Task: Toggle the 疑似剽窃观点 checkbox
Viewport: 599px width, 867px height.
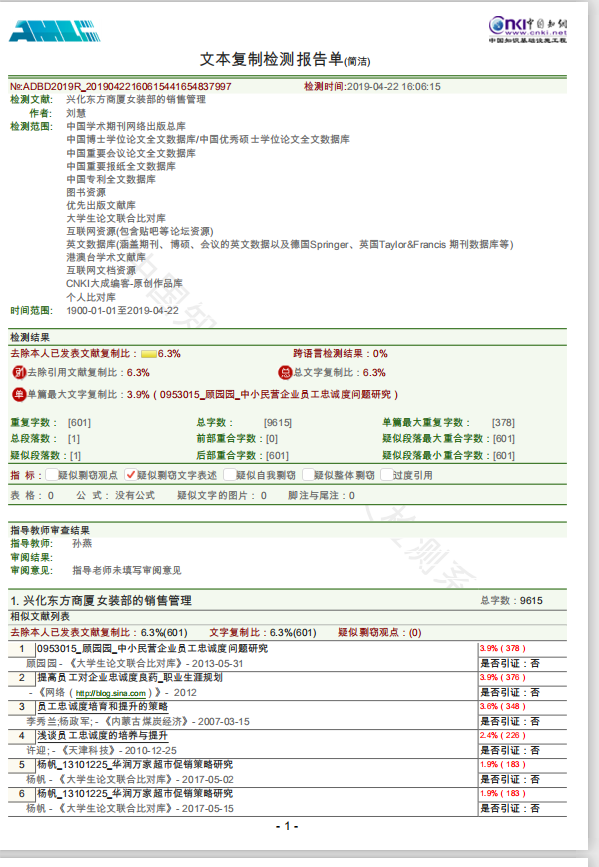Action: [x=51, y=474]
